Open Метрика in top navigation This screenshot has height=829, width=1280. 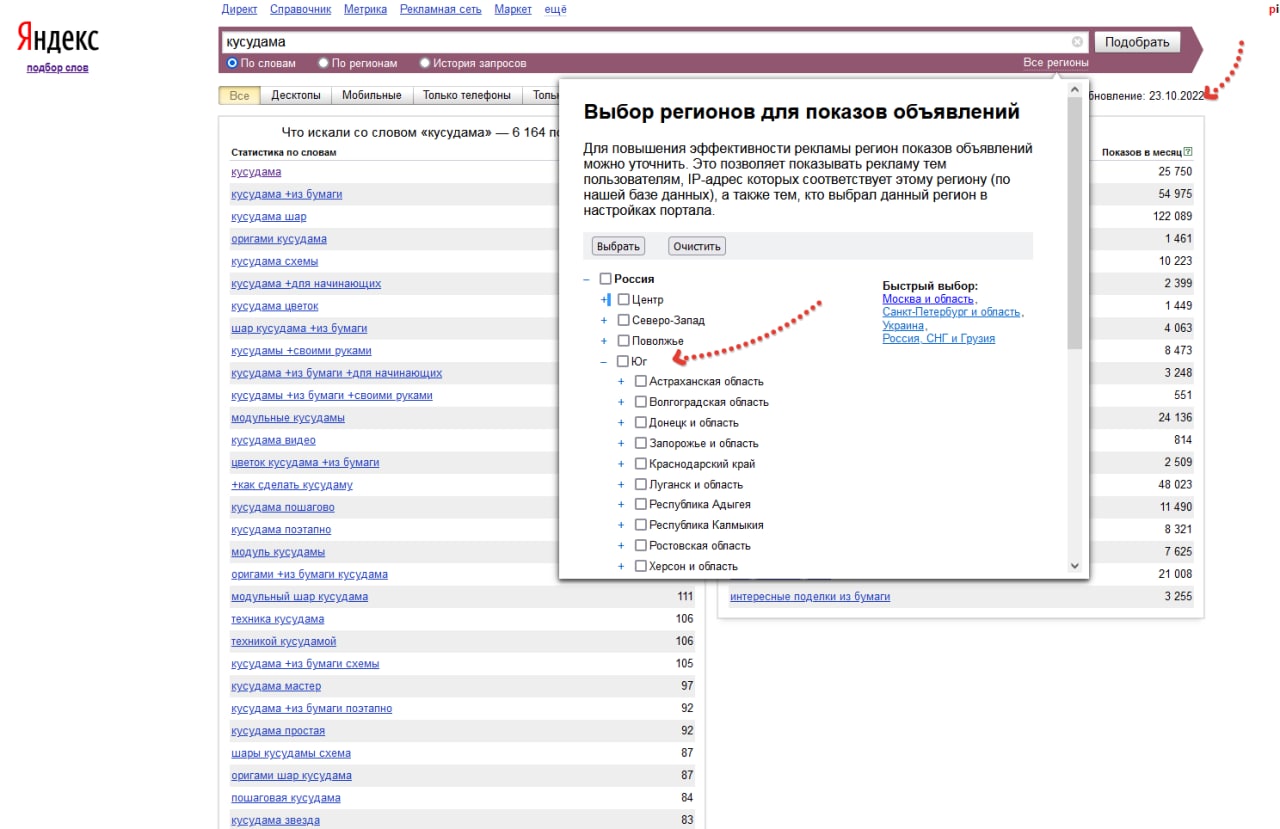(365, 9)
